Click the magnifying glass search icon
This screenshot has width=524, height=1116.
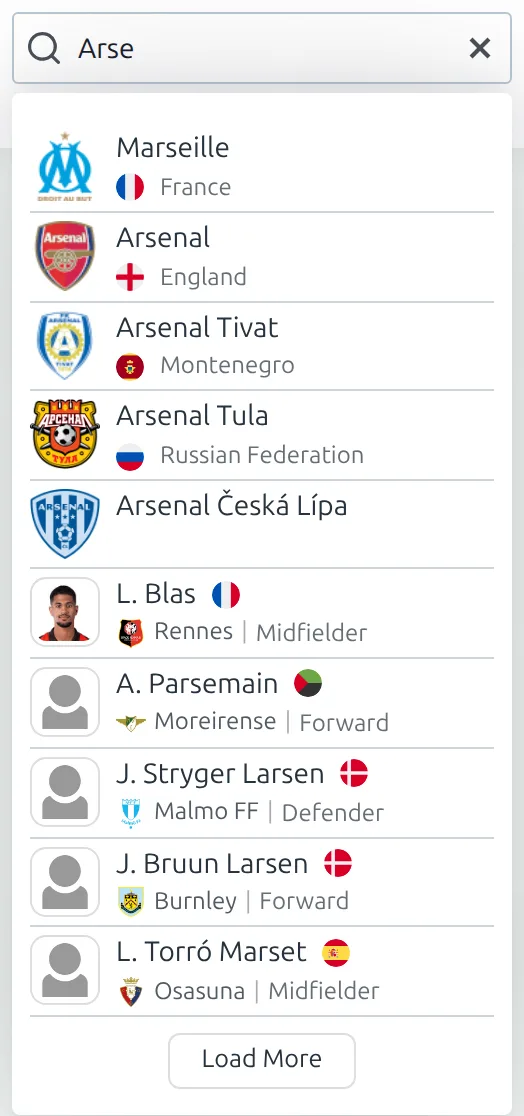[44, 48]
